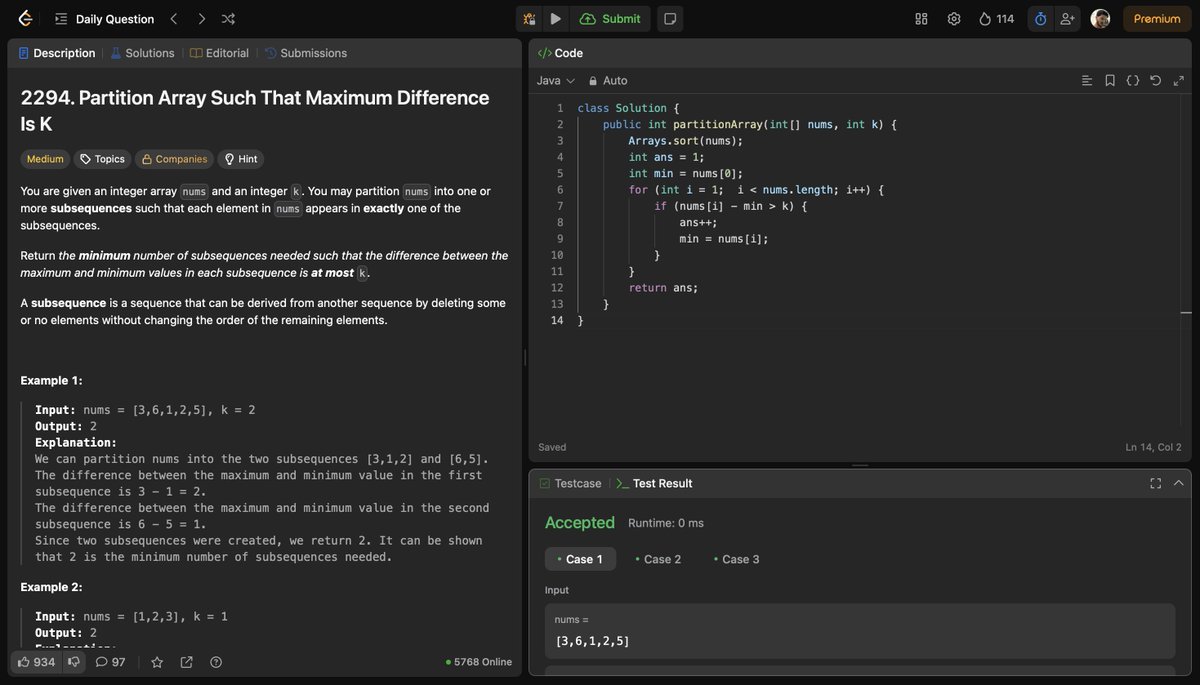This screenshot has width=1200, height=685.
Task: Click the nums input value field
Action: coord(860,631)
